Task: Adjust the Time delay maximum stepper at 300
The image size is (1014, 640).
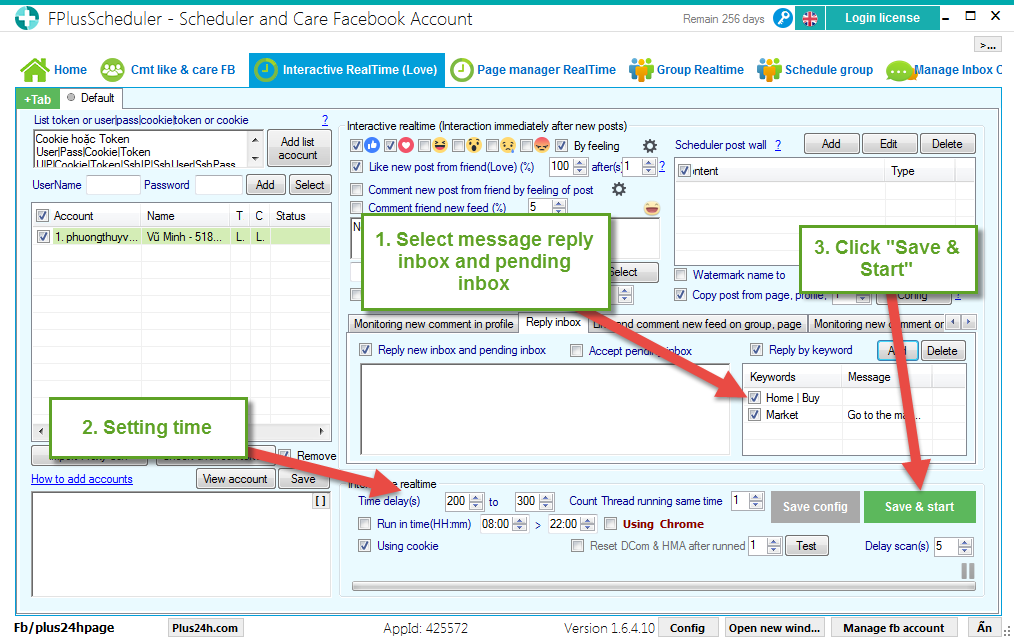Action: point(546,501)
